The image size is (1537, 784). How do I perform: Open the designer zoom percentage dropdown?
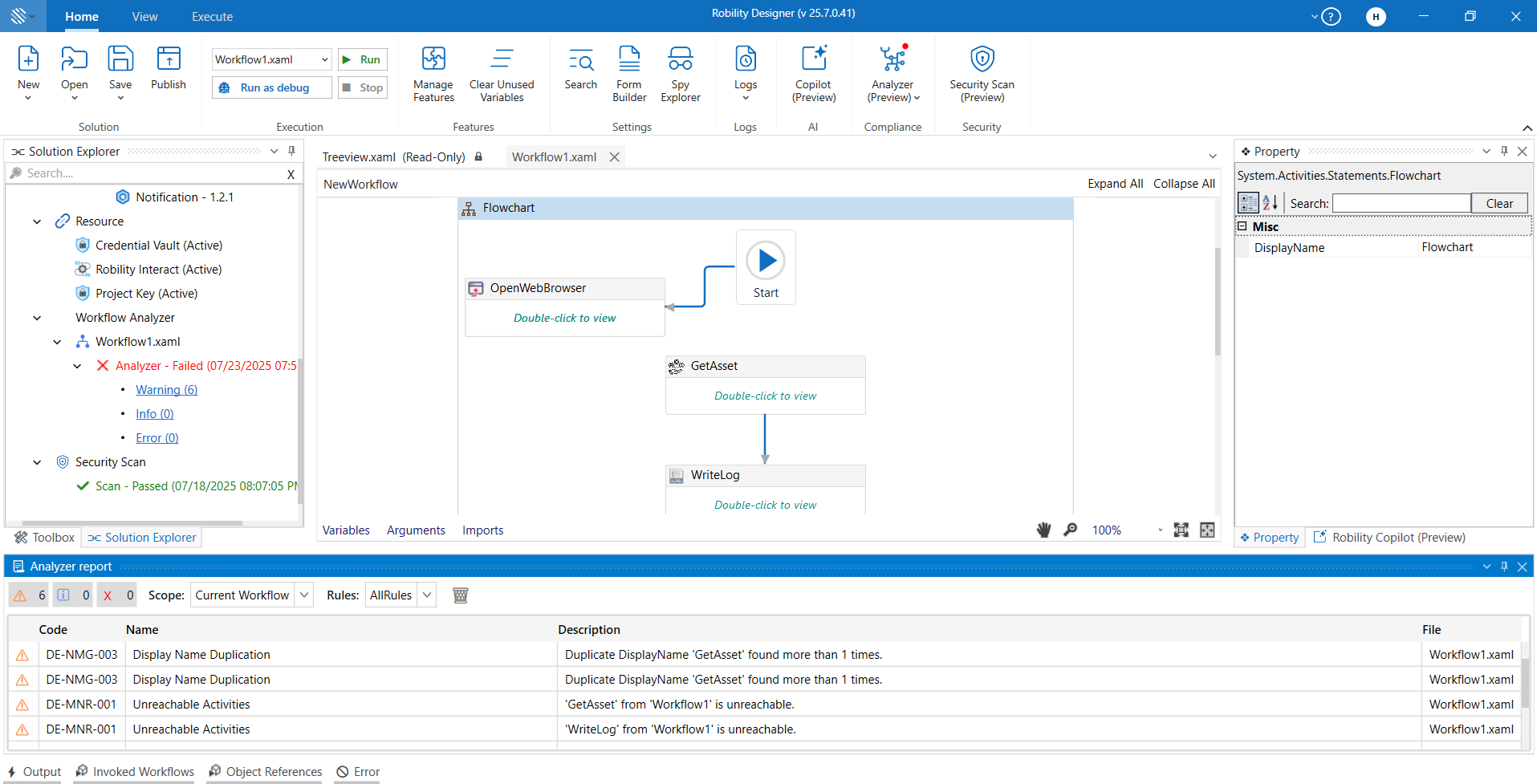click(x=1161, y=530)
